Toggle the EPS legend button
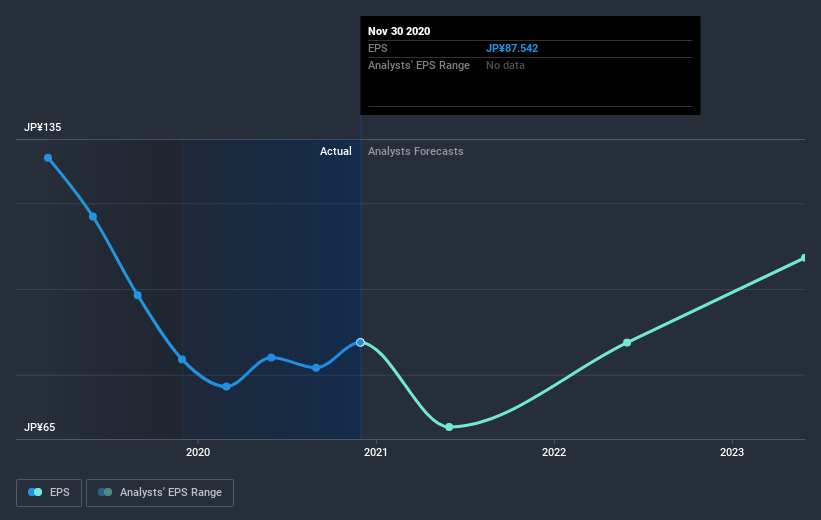Screen dimensions: 821x520 [x=49, y=493]
